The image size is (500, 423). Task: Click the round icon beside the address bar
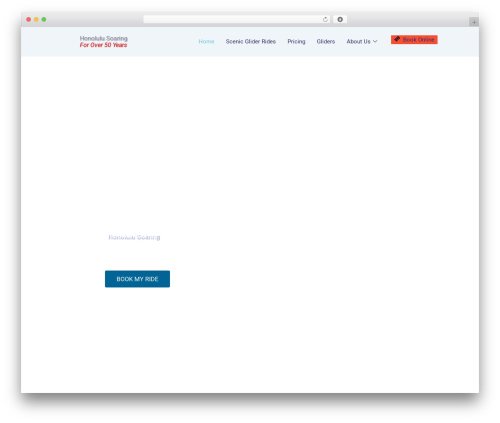tap(340, 19)
